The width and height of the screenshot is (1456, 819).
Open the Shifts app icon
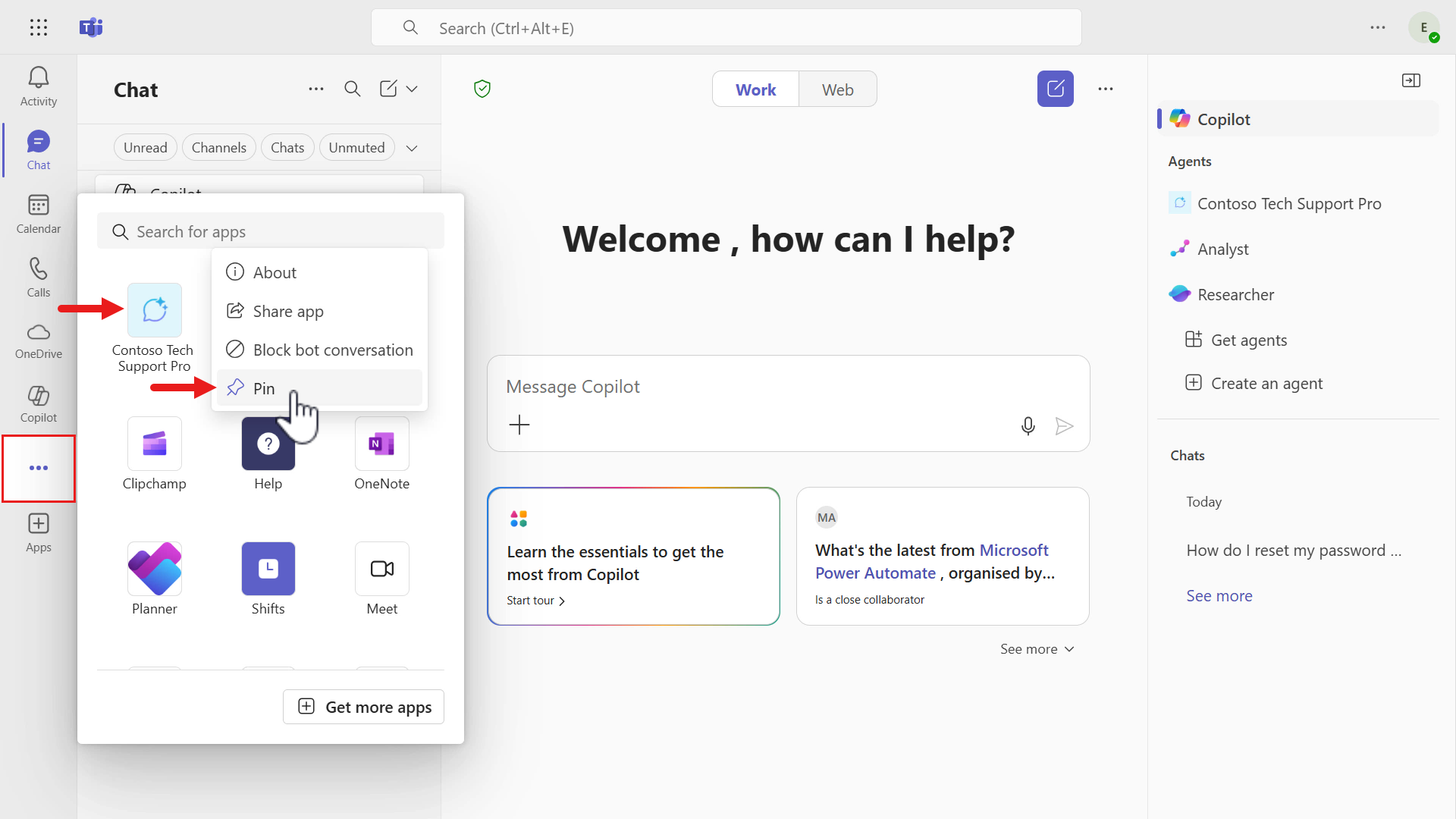tap(268, 569)
